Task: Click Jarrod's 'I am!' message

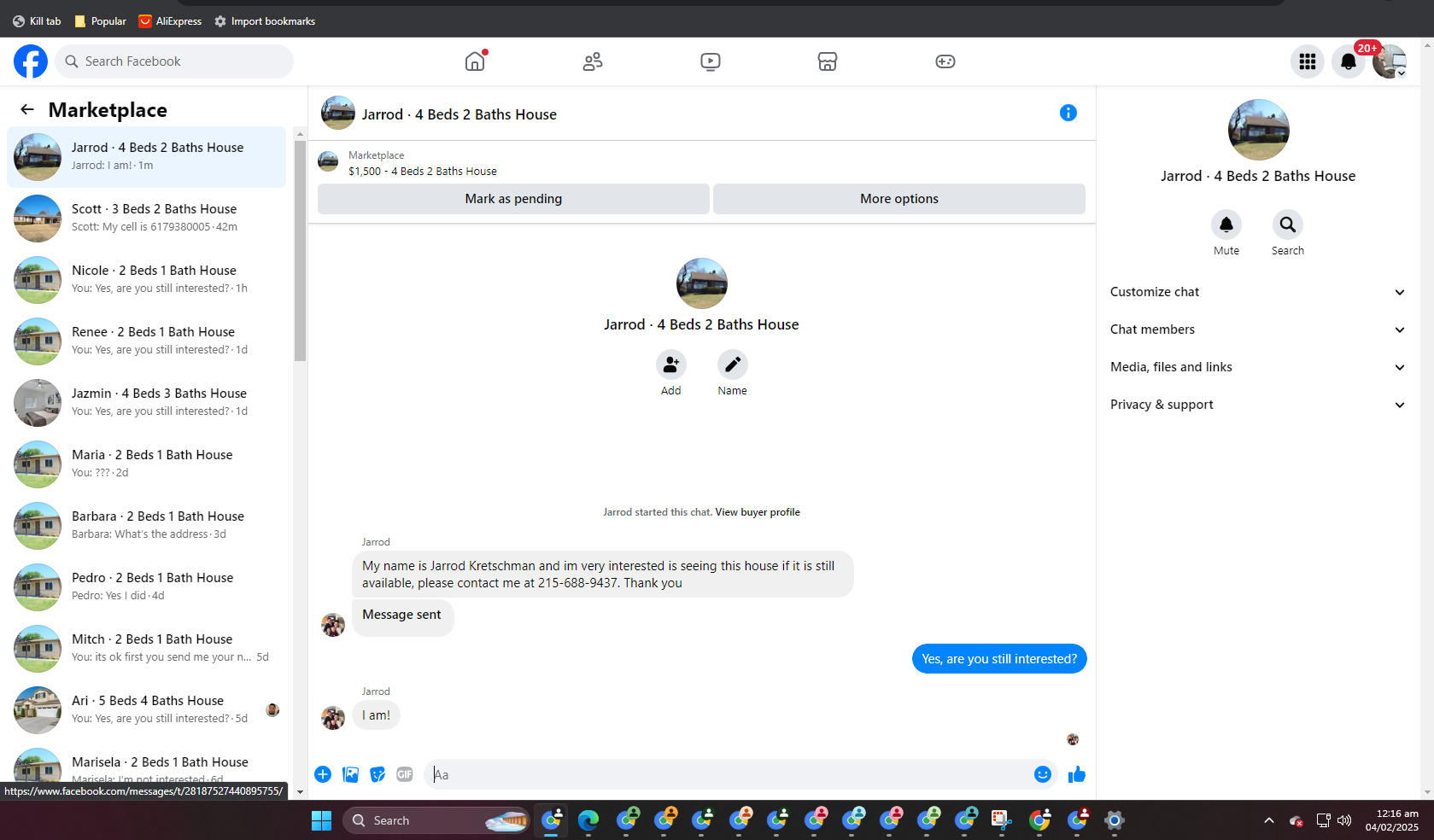Action: pos(376,715)
